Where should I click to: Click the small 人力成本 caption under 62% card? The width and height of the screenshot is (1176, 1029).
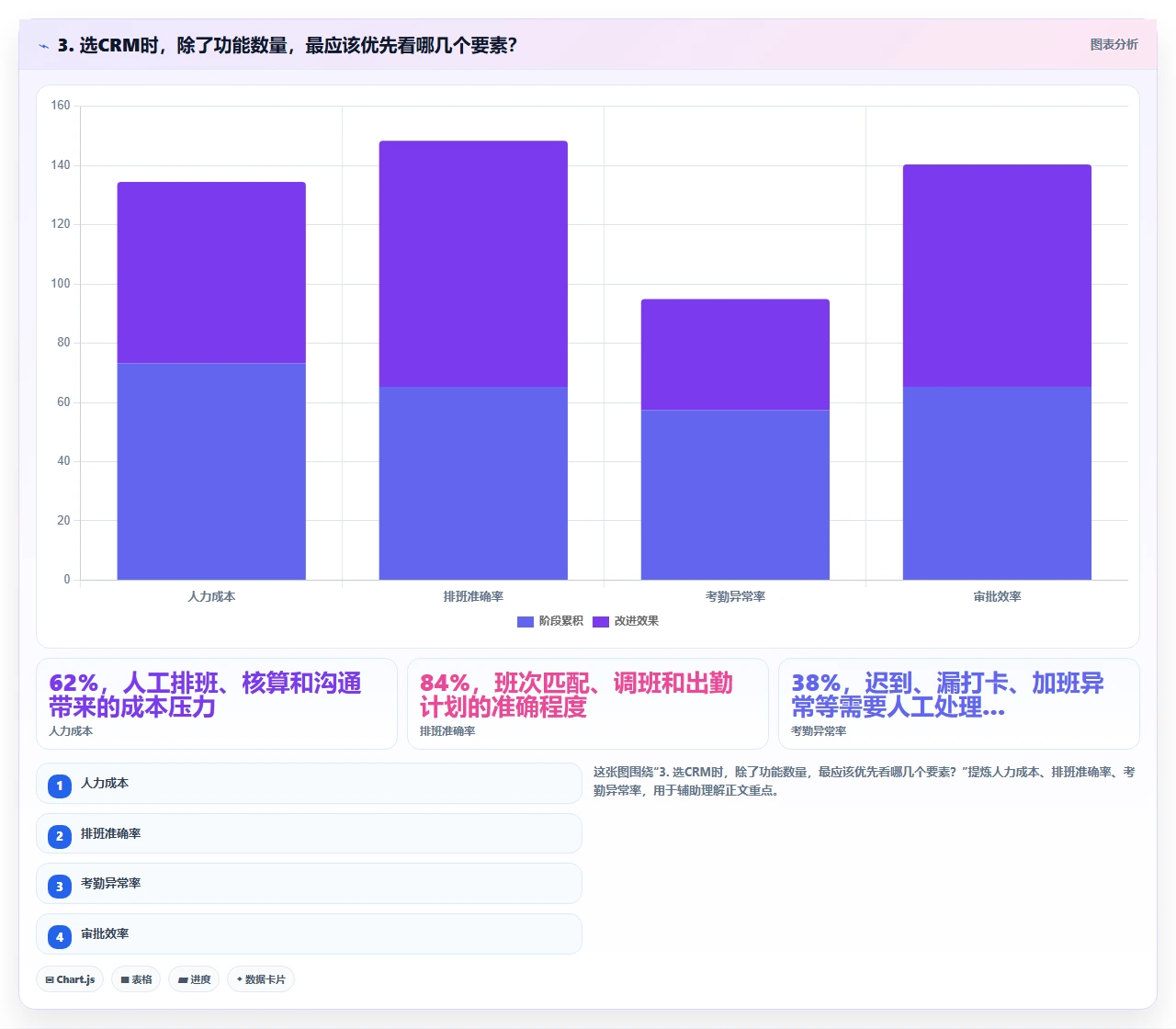point(71,731)
